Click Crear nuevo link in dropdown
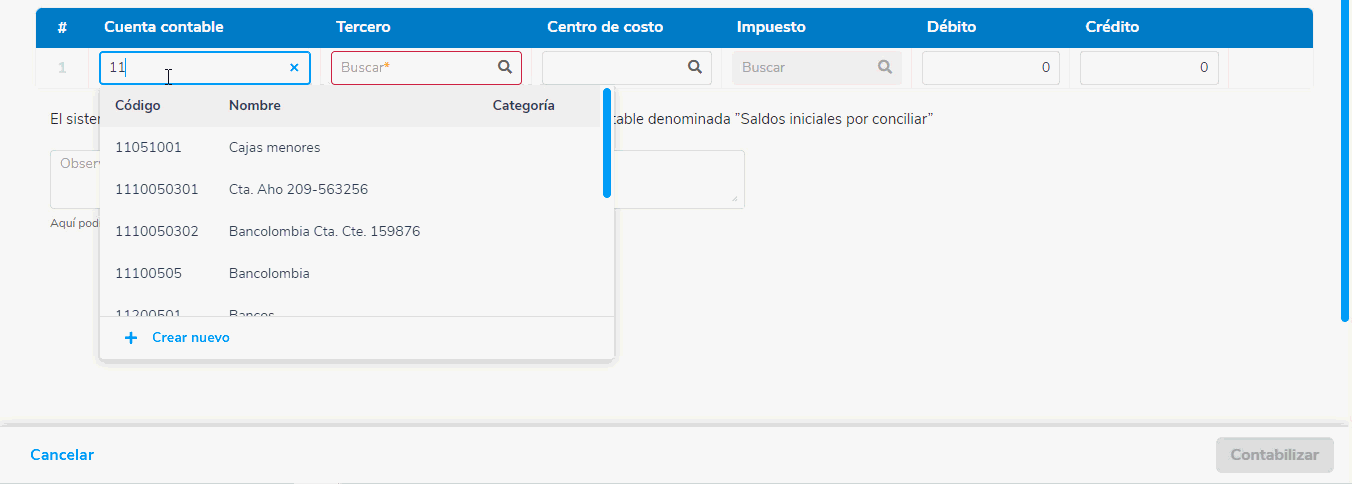The image size is (1352, 484). pos(190,338)
